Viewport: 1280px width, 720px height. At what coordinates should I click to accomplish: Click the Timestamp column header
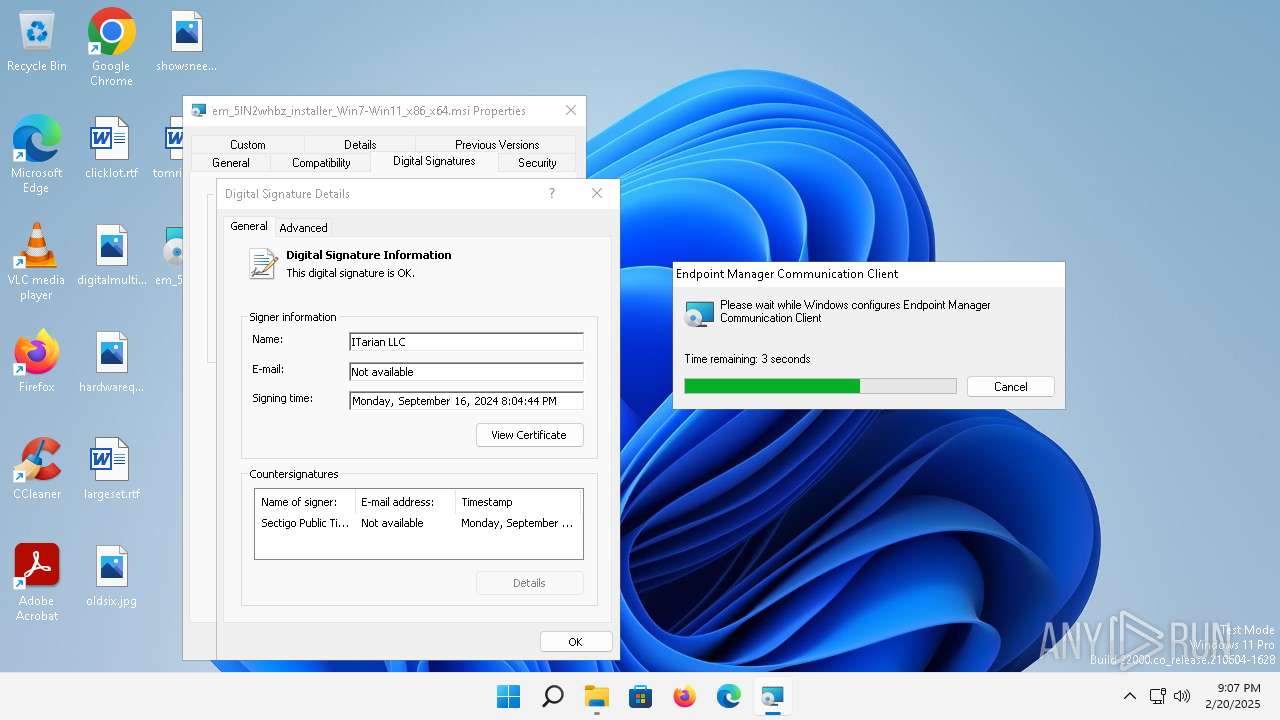point(518,502)
